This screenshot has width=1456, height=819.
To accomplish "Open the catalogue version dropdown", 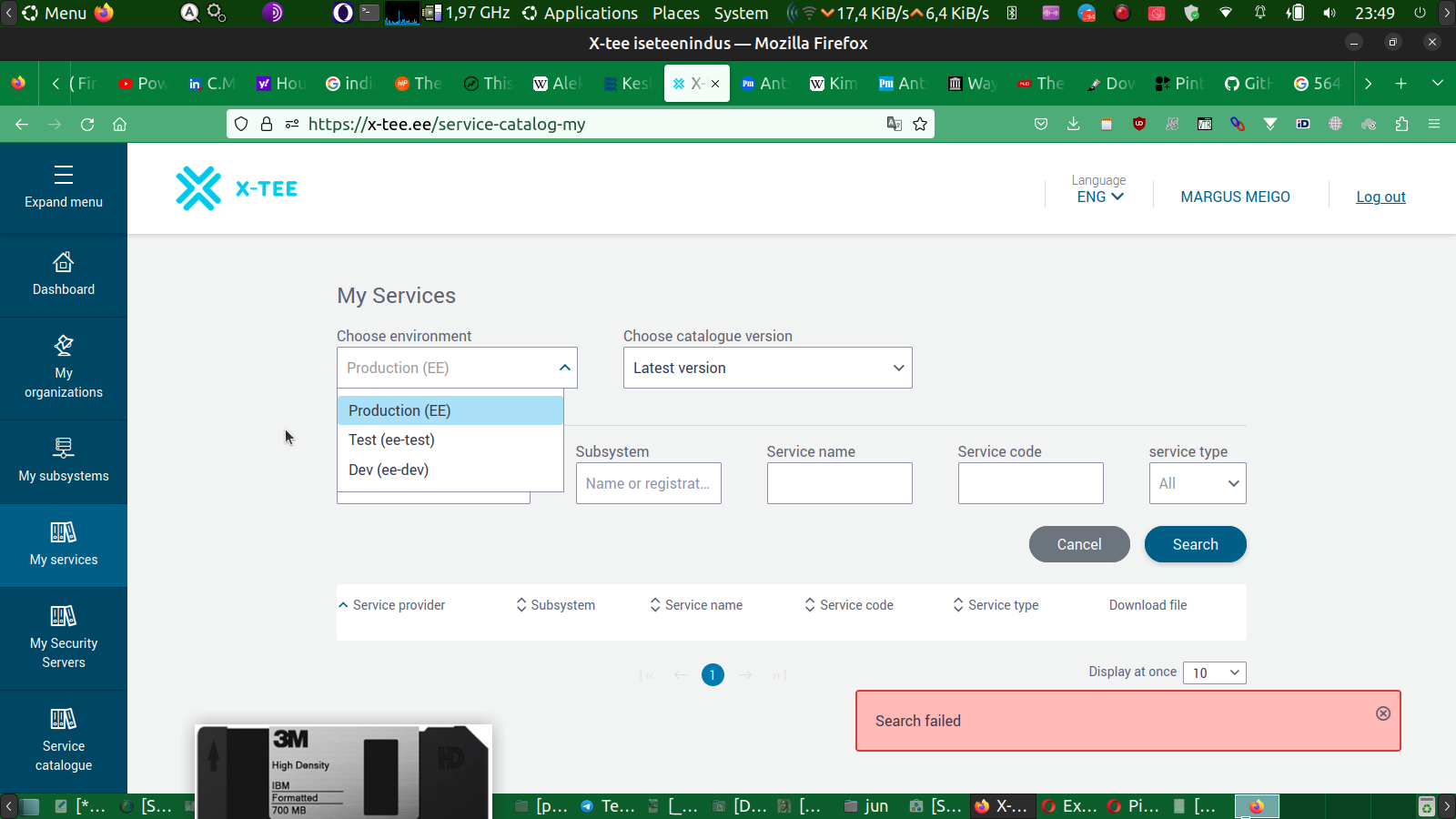I will coord(767,368).
